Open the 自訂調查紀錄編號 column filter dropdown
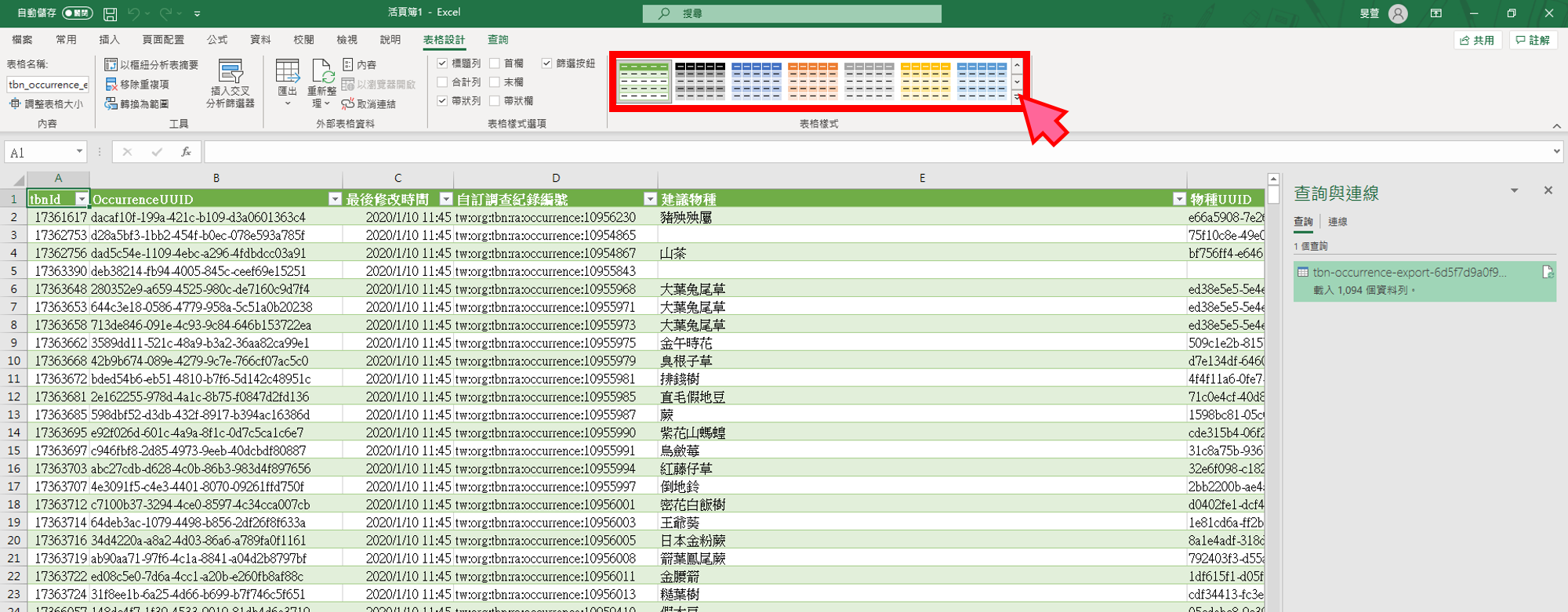 click(x=650, y=199)
